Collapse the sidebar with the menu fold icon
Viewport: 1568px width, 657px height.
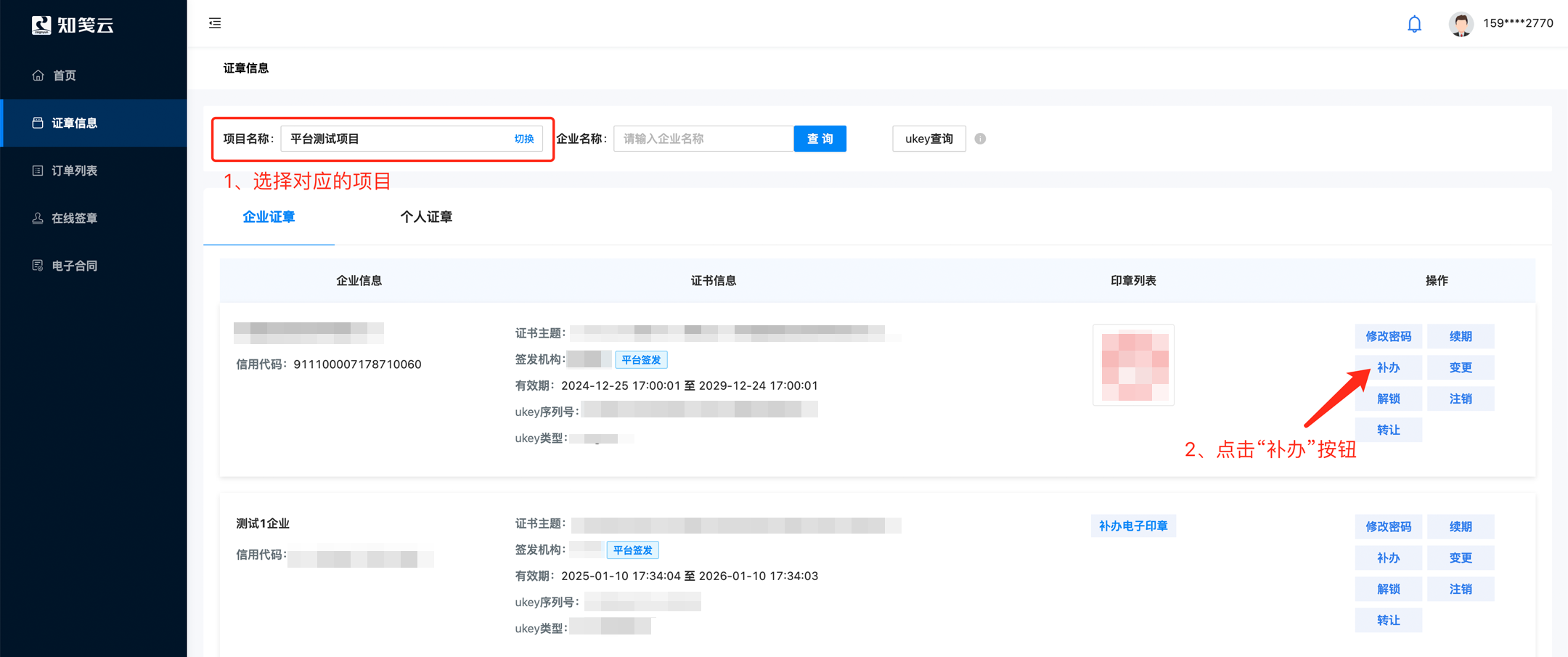(x=215, y=23)
